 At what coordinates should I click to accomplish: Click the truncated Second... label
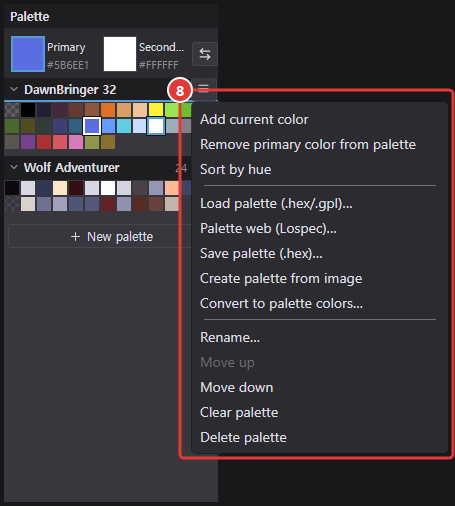pos(161,47)
